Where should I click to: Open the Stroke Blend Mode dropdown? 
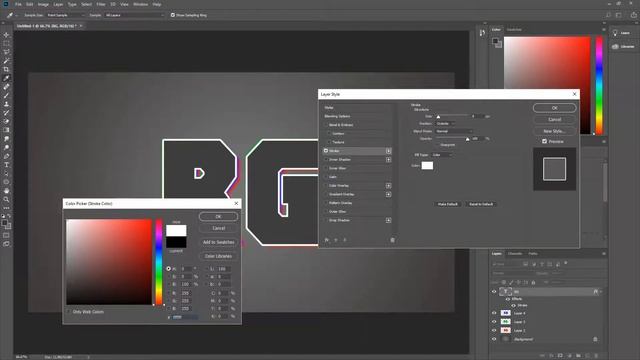click(x=454, y=131)
